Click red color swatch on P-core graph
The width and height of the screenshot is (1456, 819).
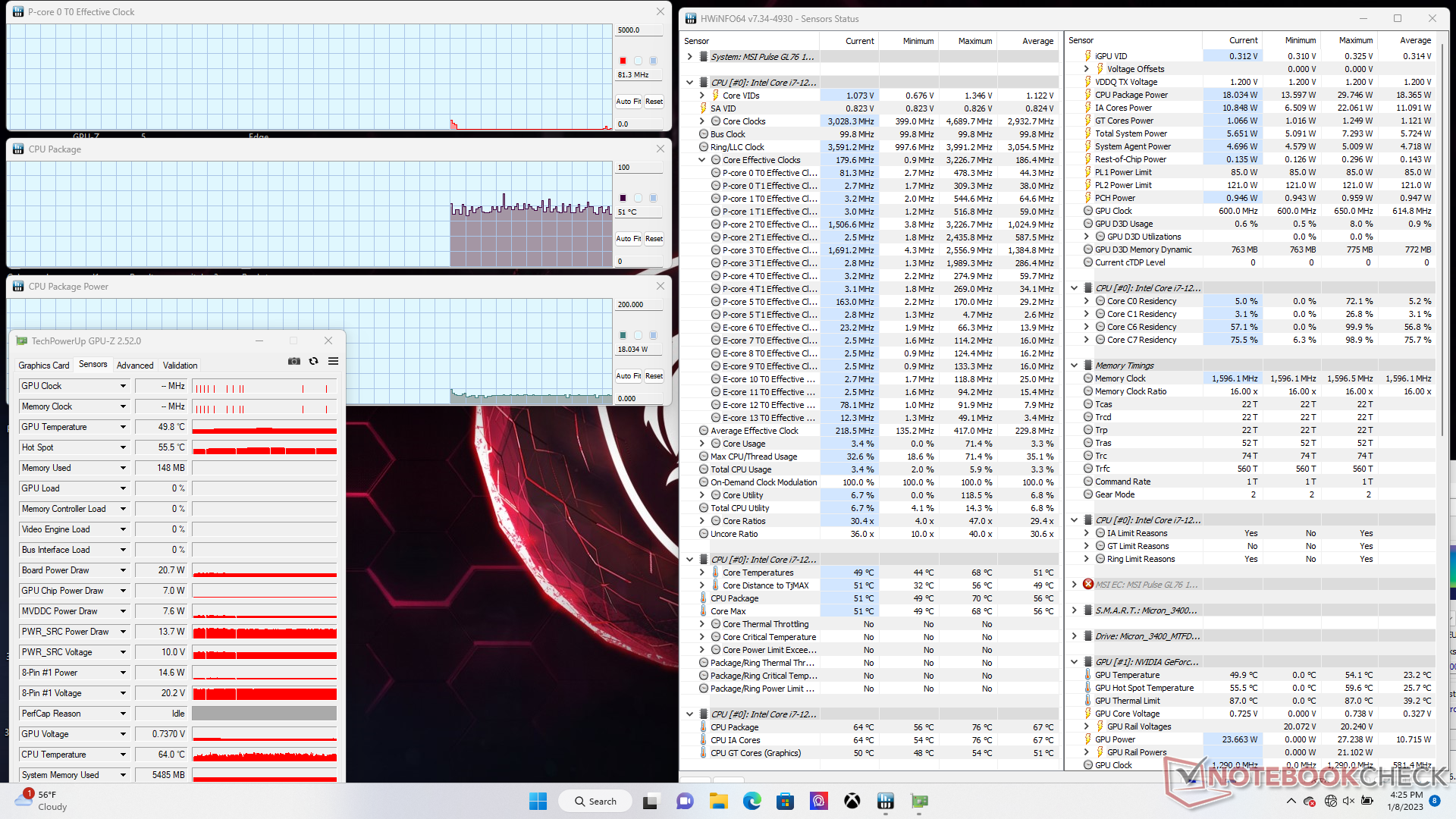(x=623, y=61)
